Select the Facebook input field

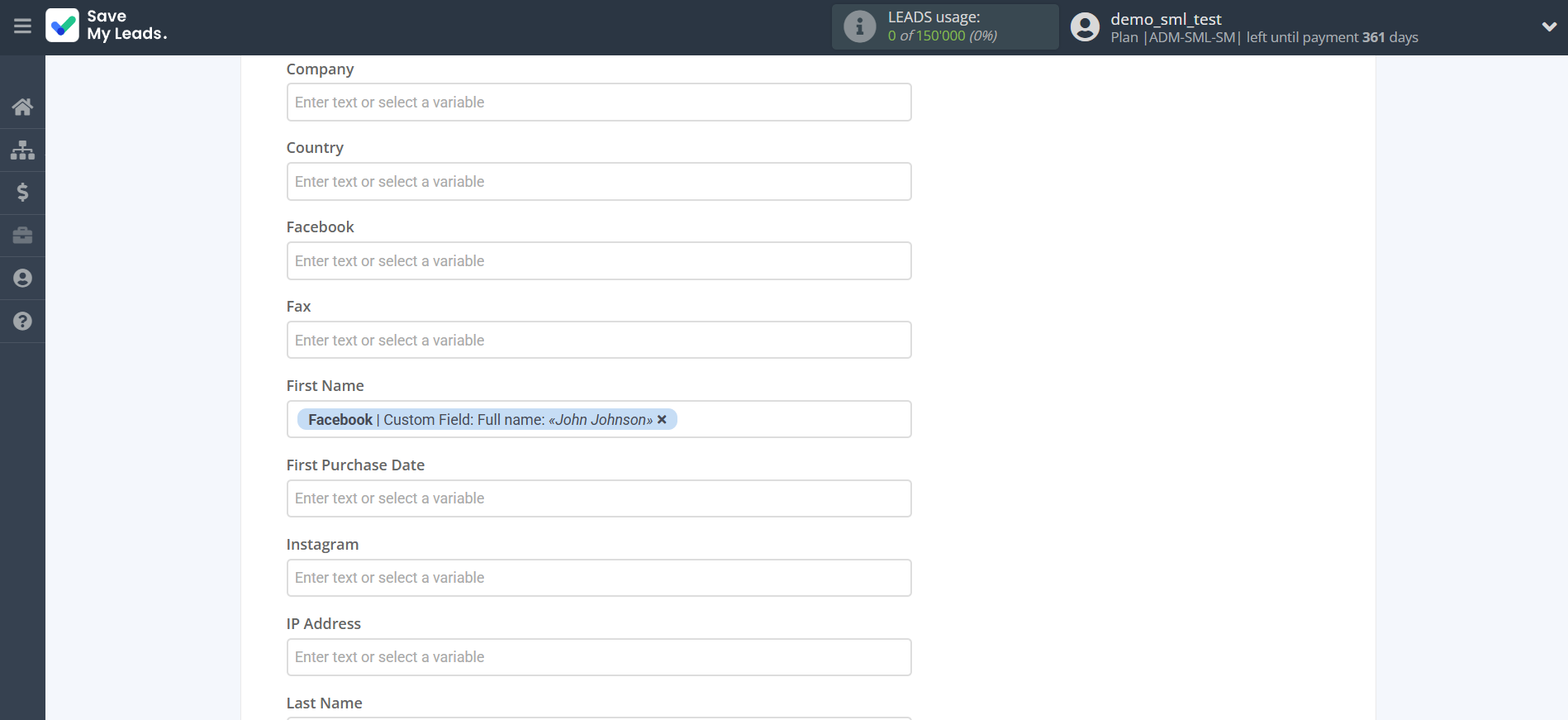[x=598, y=261]
